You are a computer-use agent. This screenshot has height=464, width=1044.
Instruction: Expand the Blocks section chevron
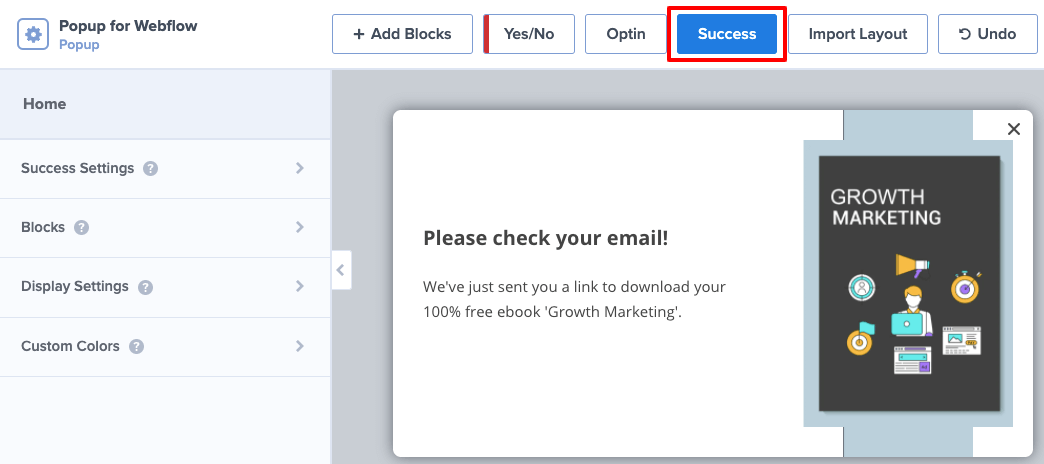coord(299,227)
